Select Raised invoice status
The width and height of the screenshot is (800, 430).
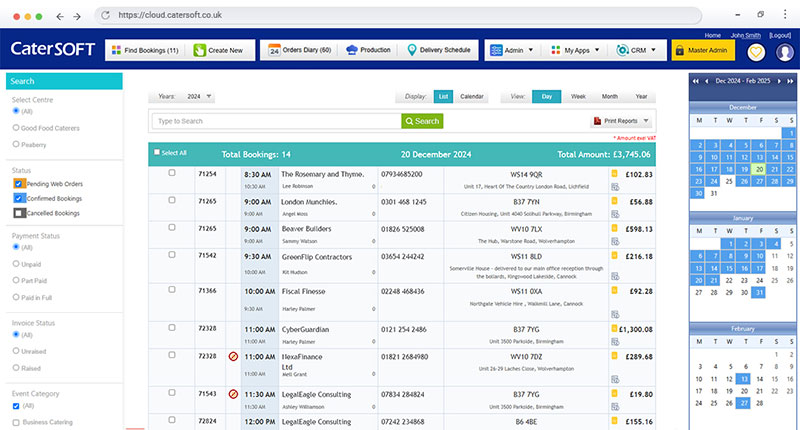click(x=16, y=368)
